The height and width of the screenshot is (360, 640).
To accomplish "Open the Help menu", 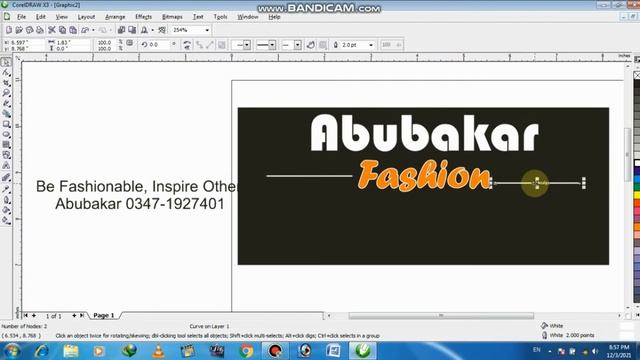I will (274, 17).
